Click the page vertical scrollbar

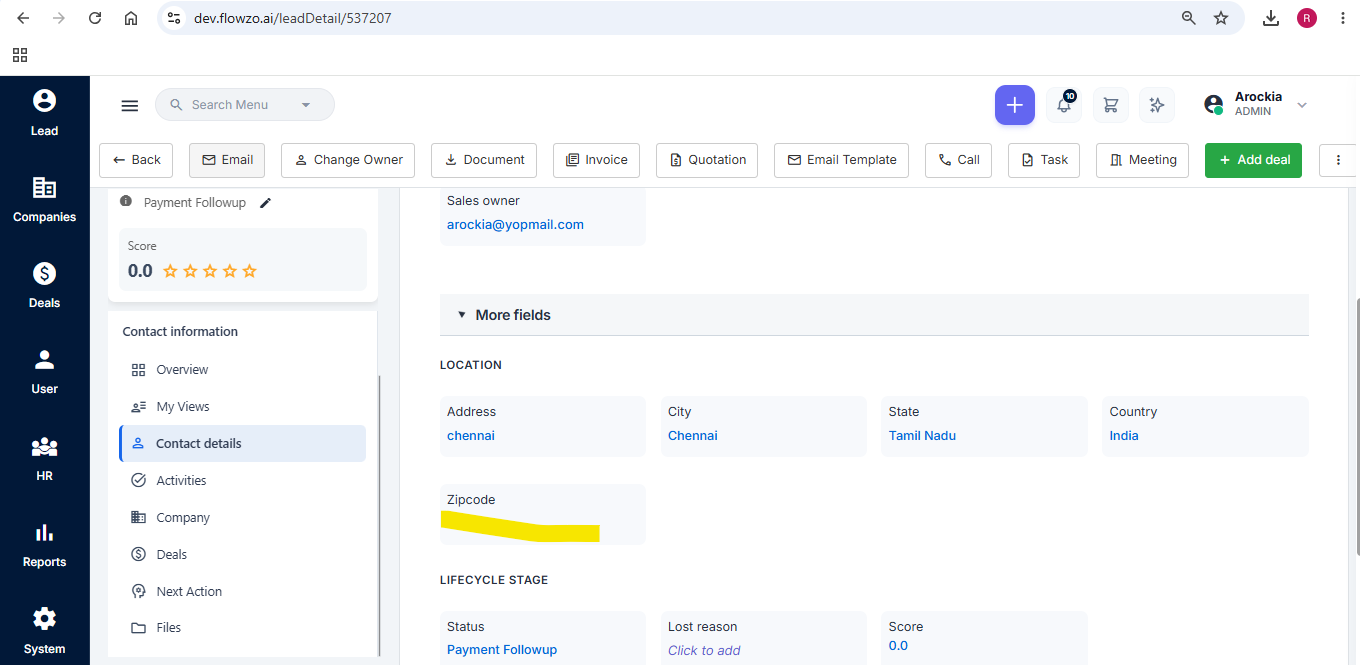(x=1356, y=425)
